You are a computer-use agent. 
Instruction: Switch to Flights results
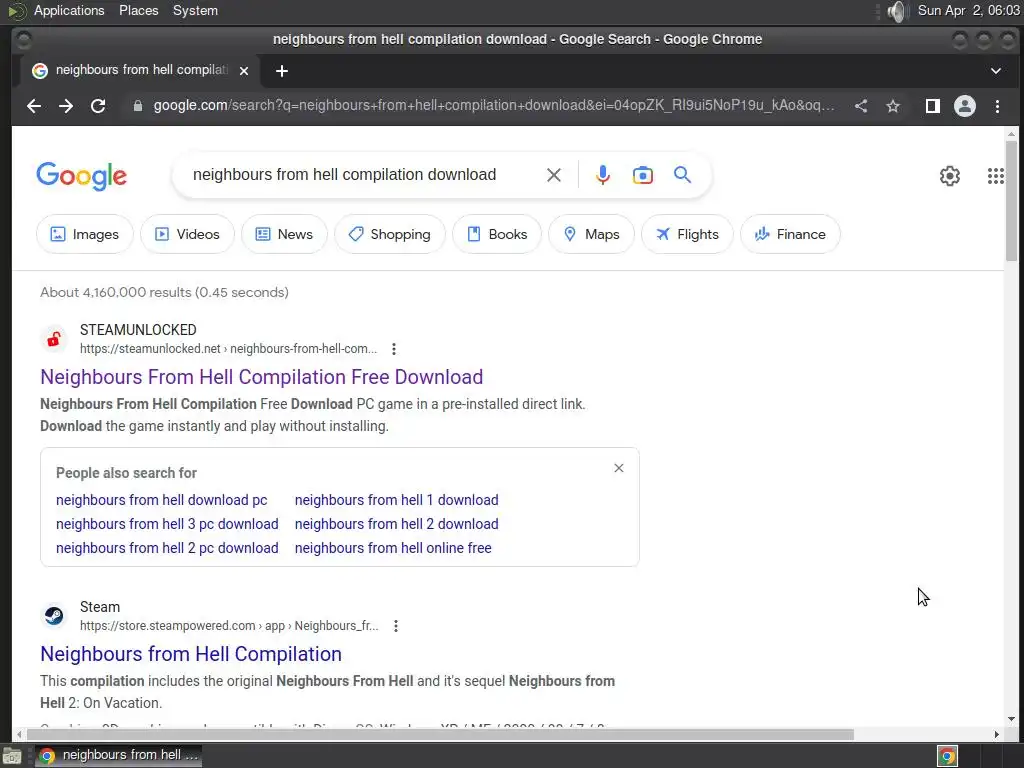(687, 234)
